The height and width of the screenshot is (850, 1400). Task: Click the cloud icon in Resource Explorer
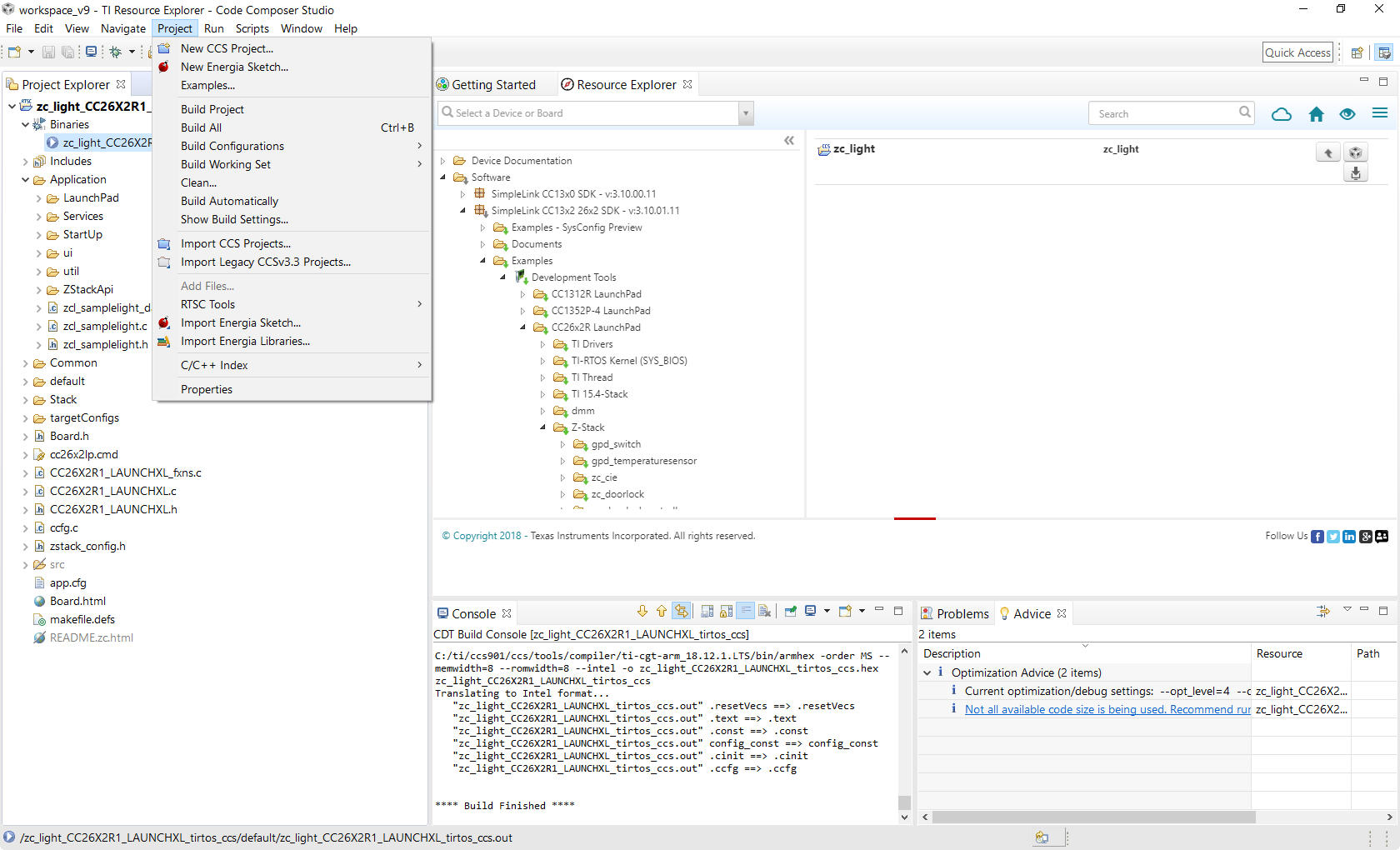[x=1282, y=114]
